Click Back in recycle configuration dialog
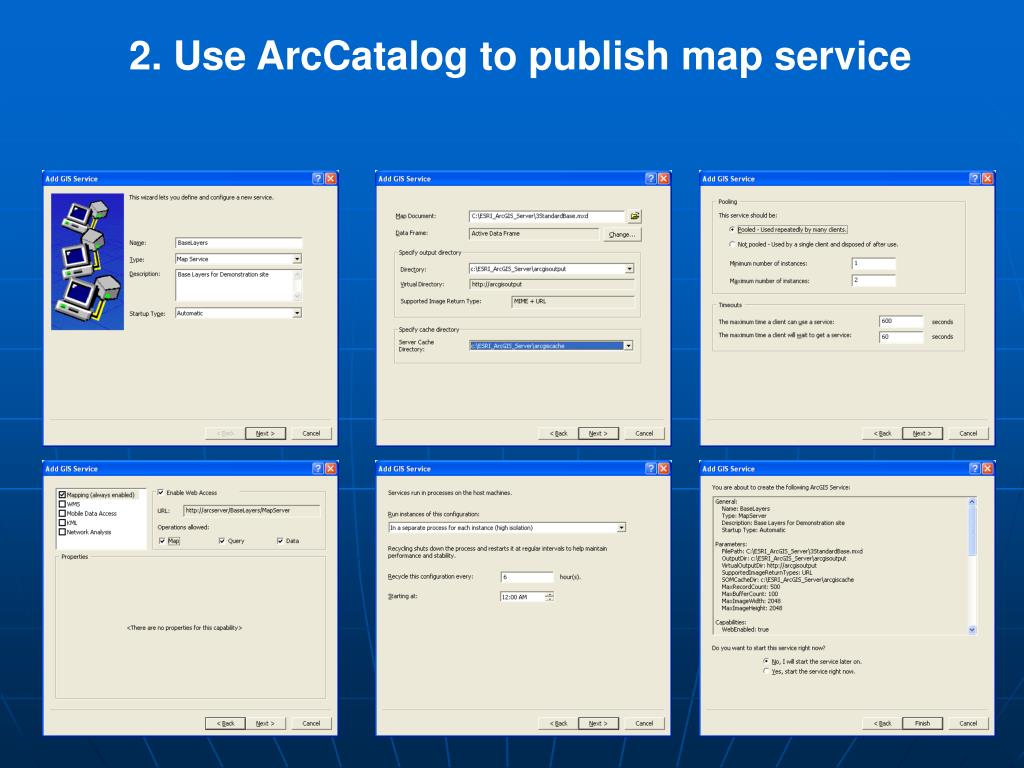Viewport: 1024px width, 768px height. pyautogui.click(x=558, y=724)
